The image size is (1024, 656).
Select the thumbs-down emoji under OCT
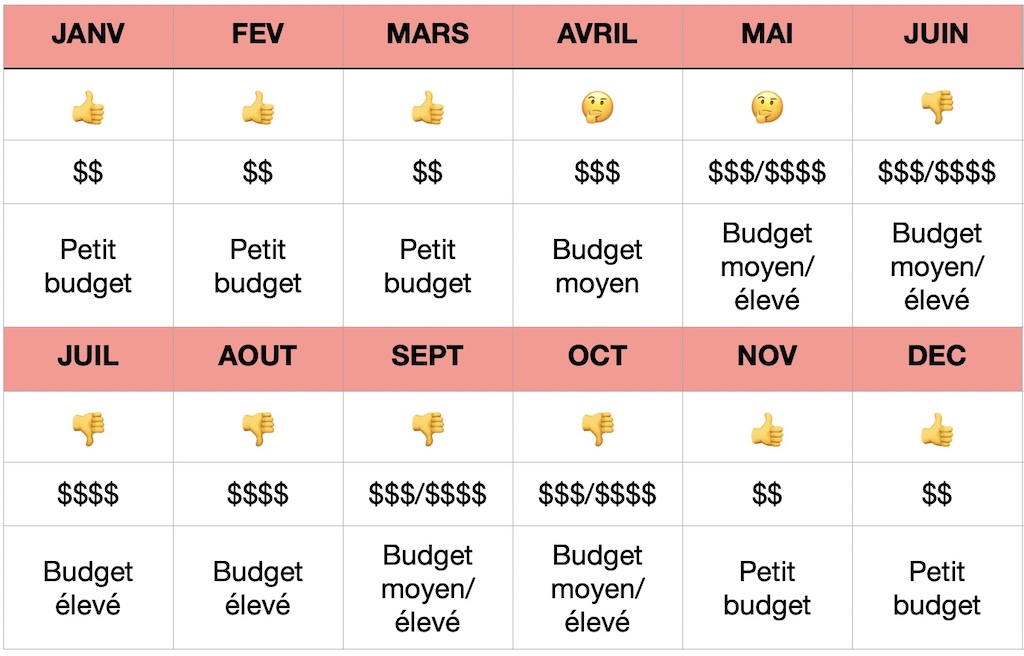[598, 429]
